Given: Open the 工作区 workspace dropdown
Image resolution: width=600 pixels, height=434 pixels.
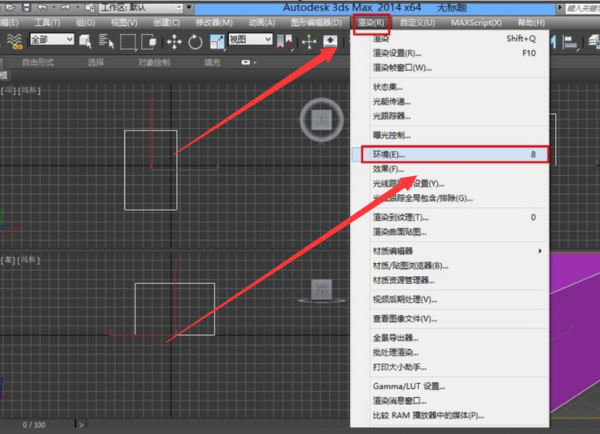Looking at the screenshot, I should coord(141,7).
